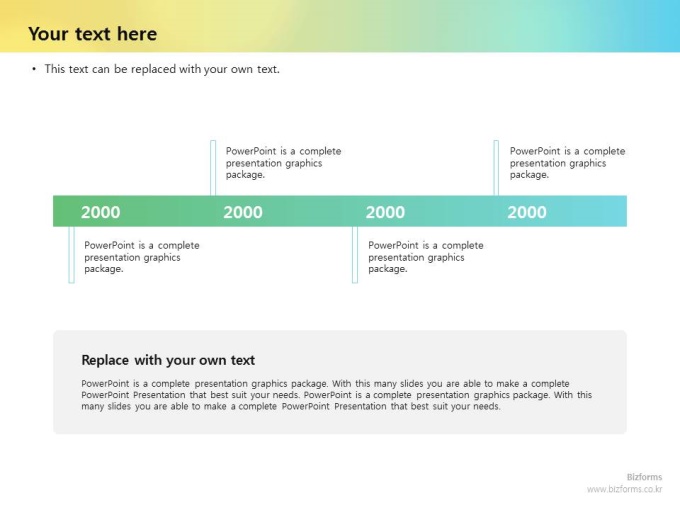This screenshot has width=680, height=510.
Task: Click the 'Your text here' slide title
Action: tap(92, 34)
